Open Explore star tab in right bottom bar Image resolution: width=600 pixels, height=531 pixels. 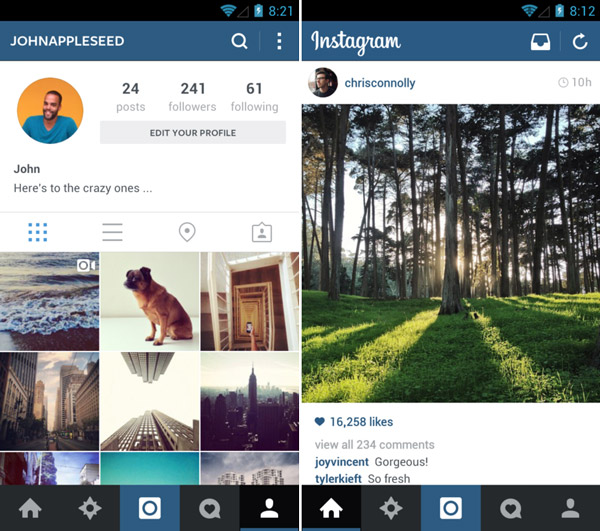point(391,508)
